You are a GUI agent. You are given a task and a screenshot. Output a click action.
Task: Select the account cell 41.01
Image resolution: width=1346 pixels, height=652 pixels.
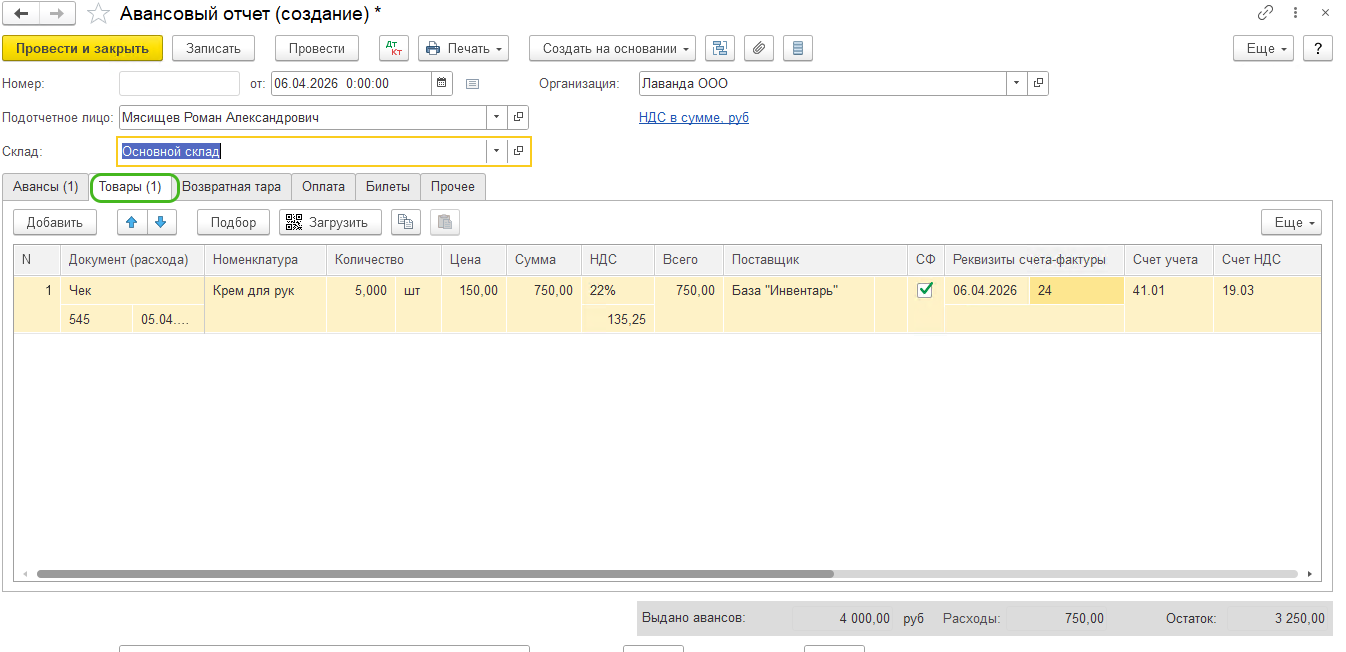[x=1169, y=291]
